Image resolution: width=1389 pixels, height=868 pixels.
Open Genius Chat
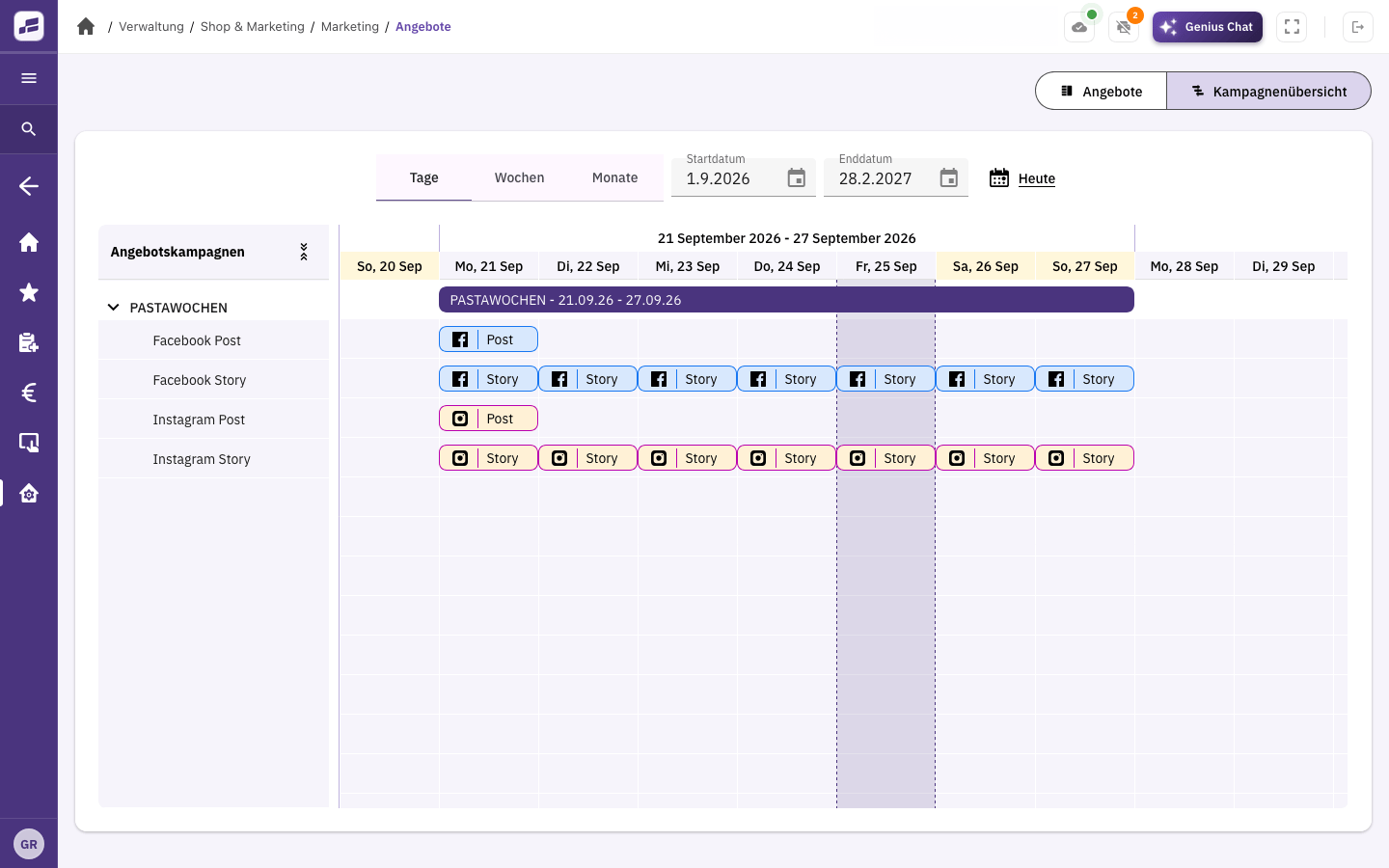point(1208,27)
